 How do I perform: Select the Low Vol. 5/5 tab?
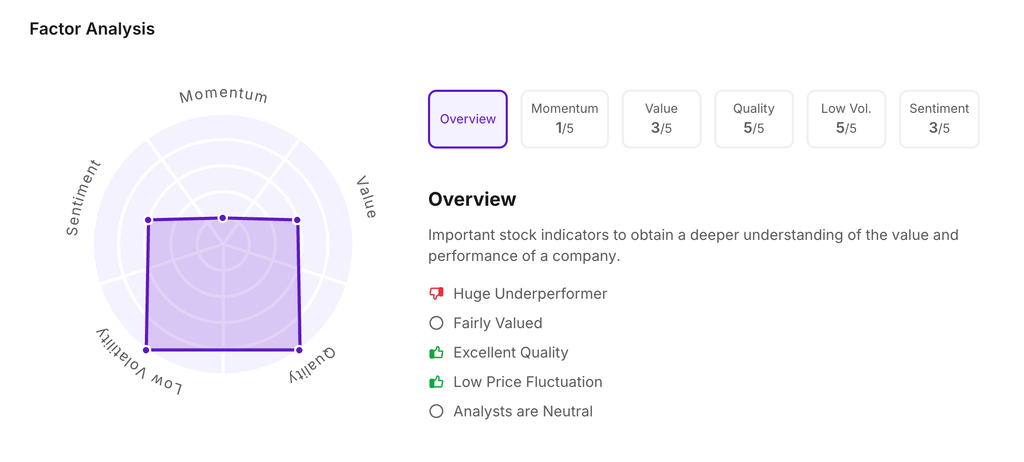[x=846, y=119]
